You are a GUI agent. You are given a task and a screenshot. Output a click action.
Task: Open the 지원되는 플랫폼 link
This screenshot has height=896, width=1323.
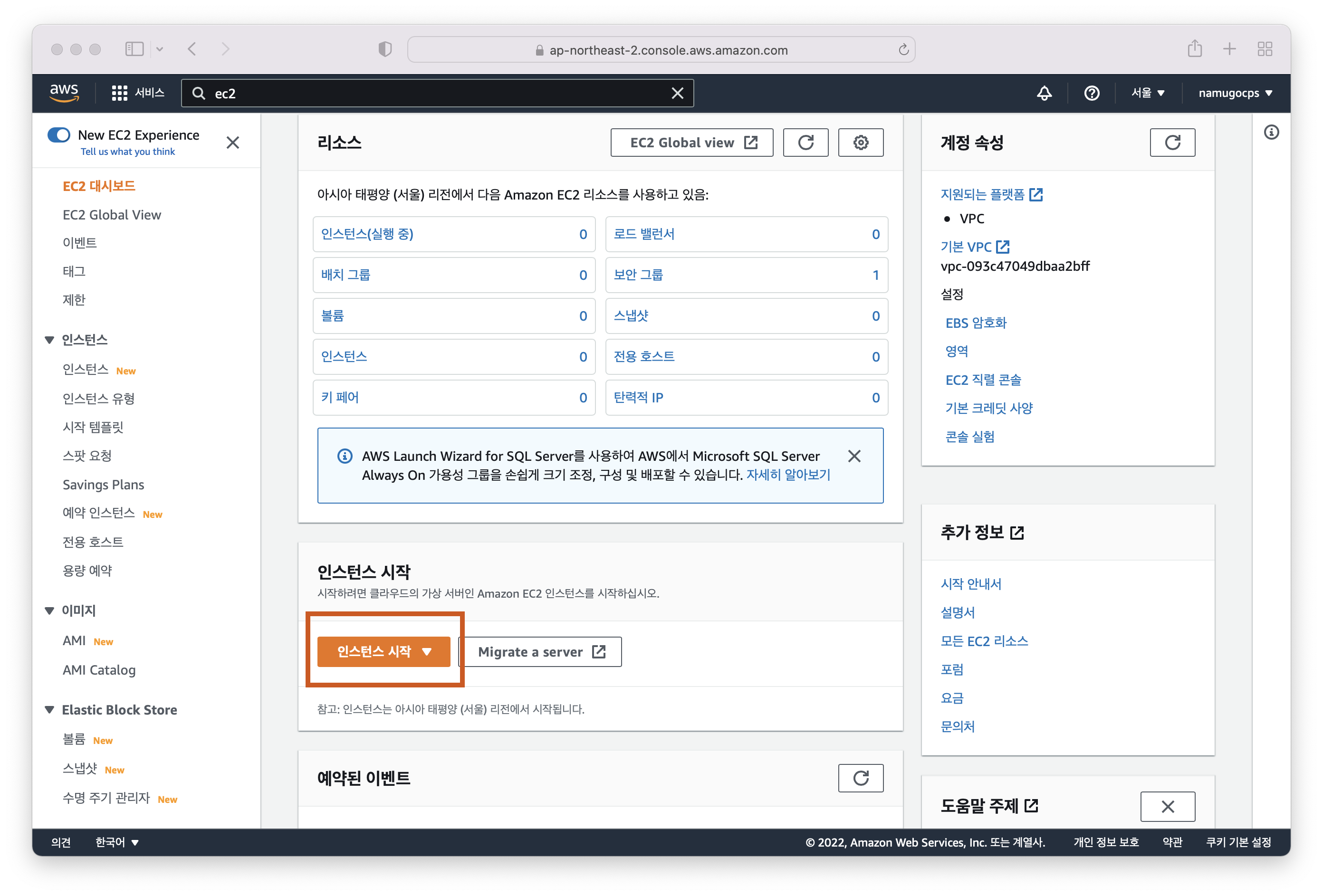point(992,194)
